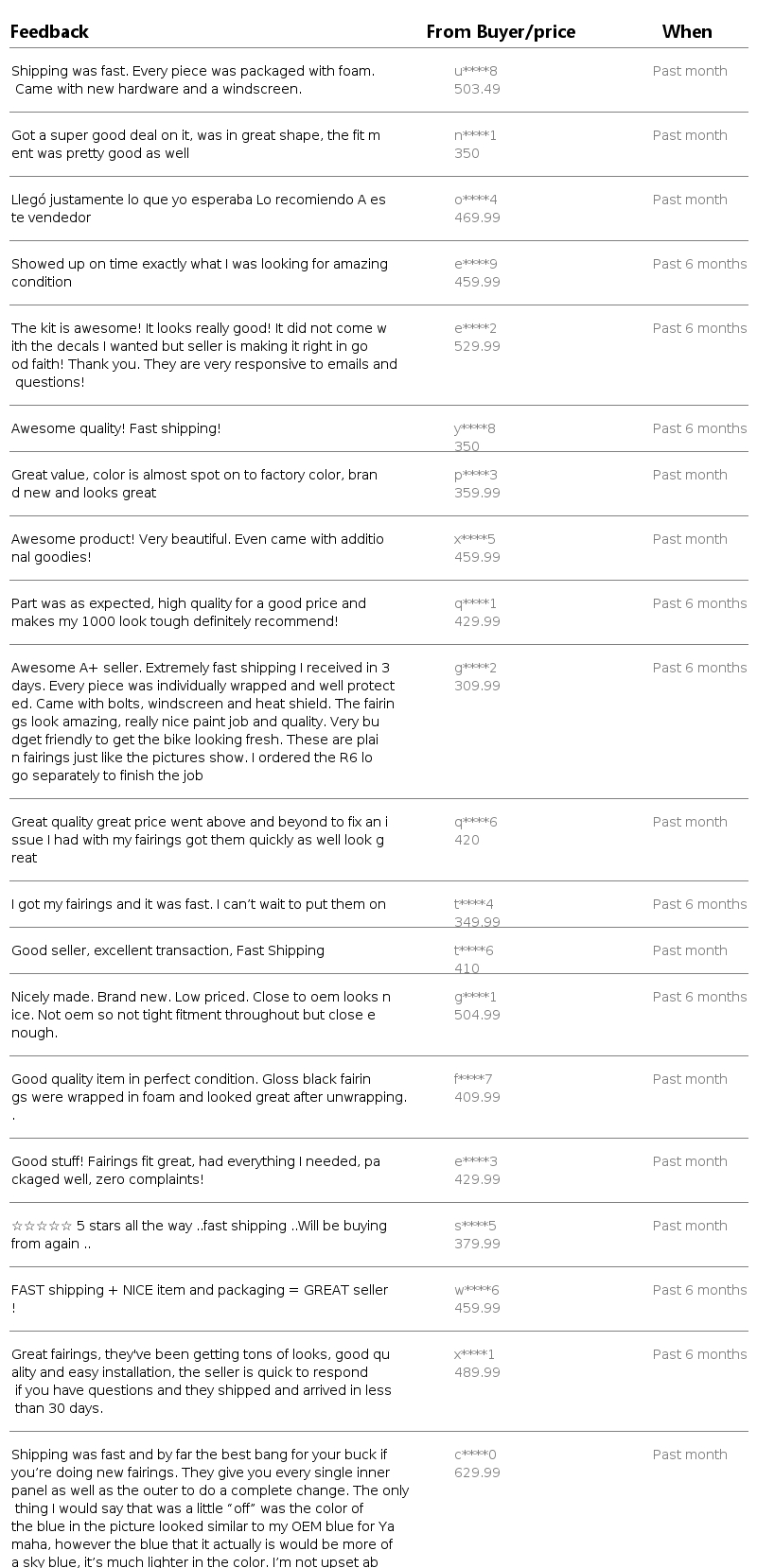Screen dimensions: 757x1568
Task: Open buyer e****9 feedback entry
Action: (x=475, y=264)
